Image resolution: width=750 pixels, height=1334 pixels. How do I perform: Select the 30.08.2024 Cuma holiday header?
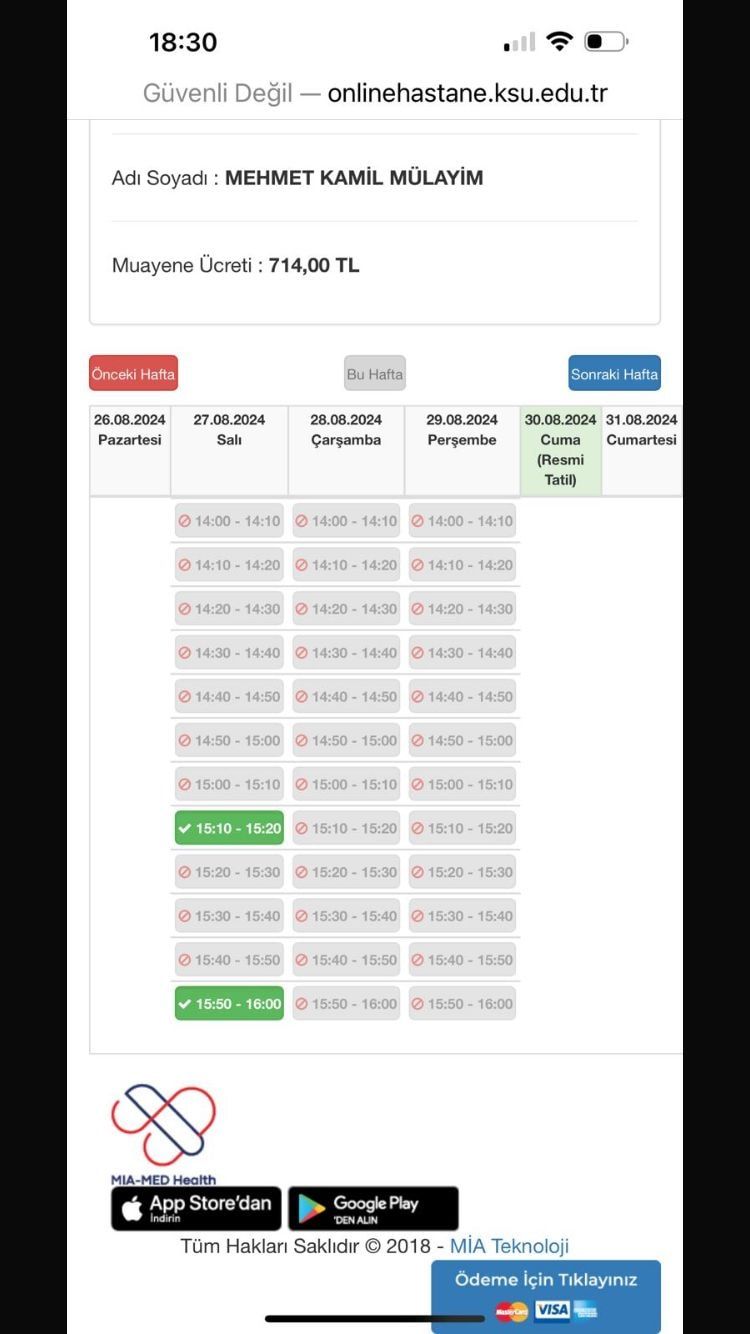pyautogui.click(x=560, y=450)
